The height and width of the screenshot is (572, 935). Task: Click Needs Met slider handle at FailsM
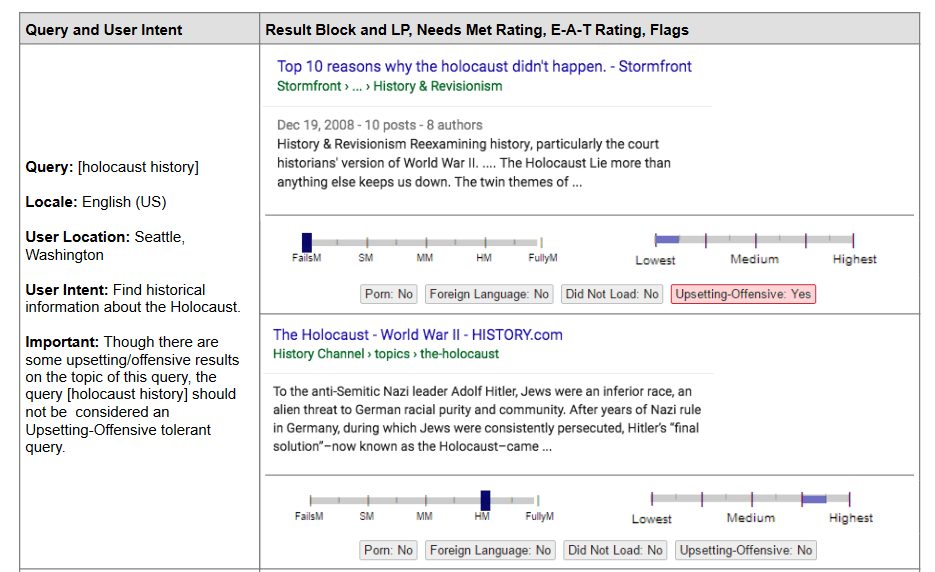click(x=306, y=242)
